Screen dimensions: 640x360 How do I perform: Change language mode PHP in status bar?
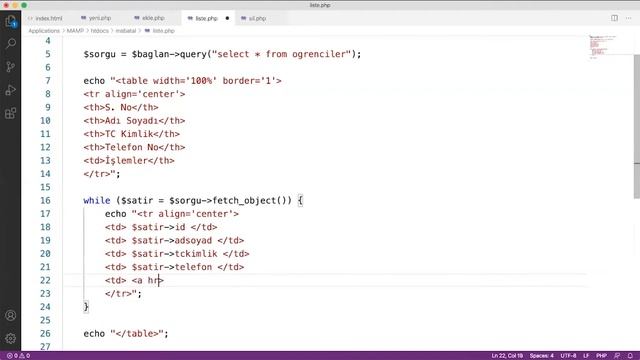601,356
